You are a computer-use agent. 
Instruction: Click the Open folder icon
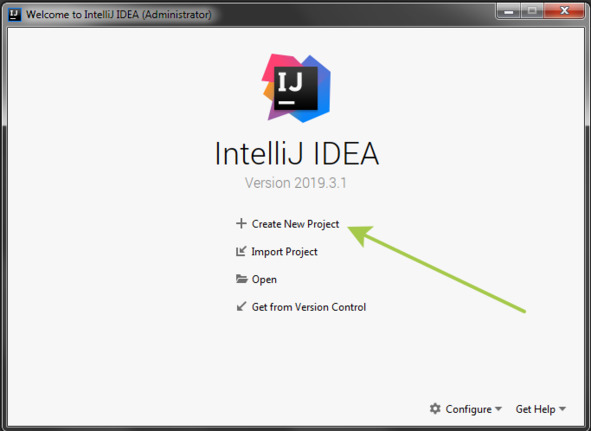tap(242, 279)
